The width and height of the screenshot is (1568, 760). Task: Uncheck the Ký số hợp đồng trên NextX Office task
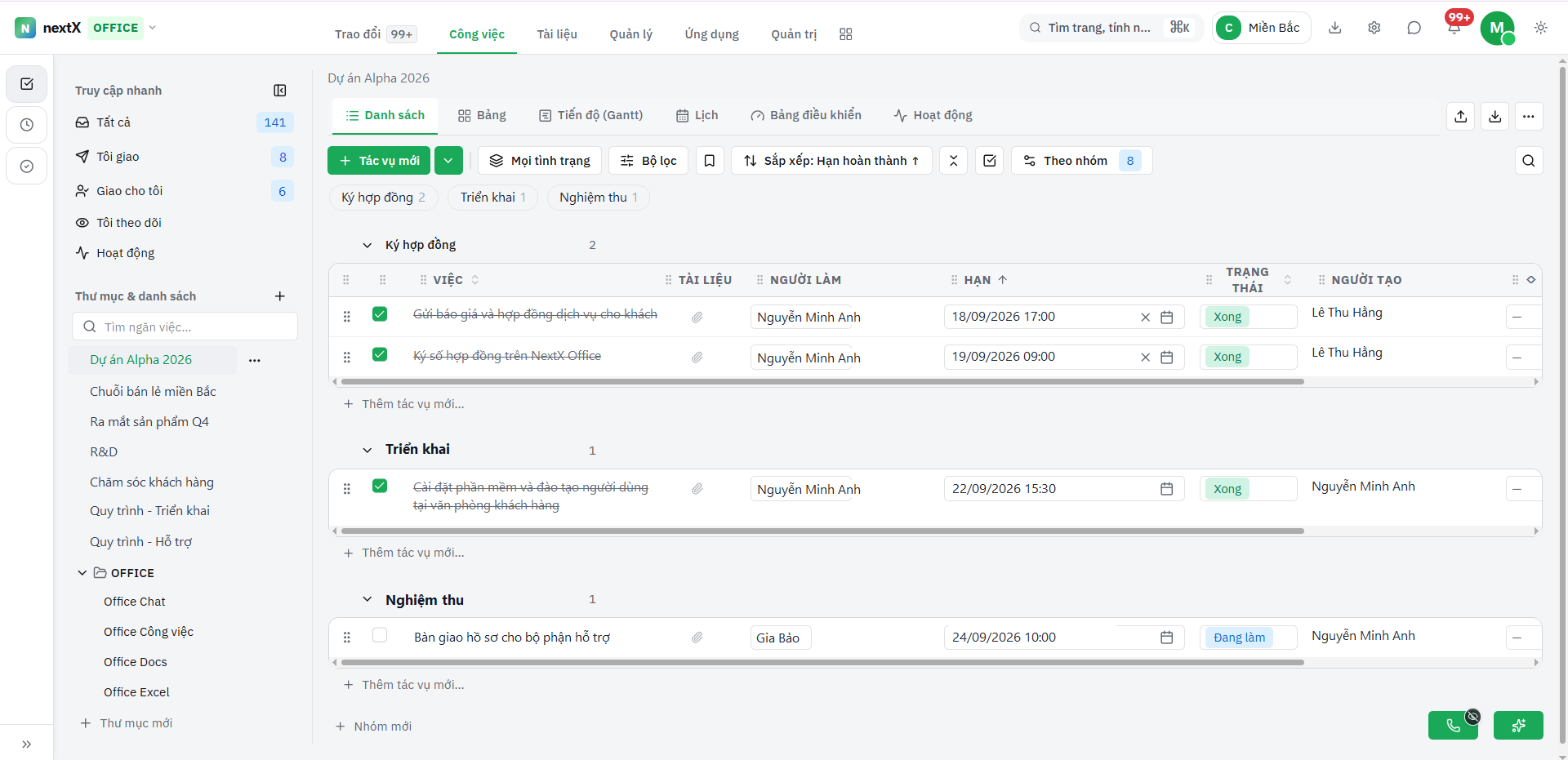[380, 355]
